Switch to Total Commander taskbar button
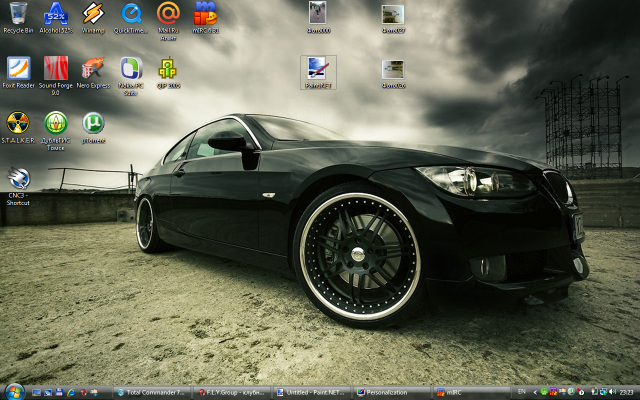Image resolution: width=640 pixels, height=400 pixels. click(x=153, y=392)
